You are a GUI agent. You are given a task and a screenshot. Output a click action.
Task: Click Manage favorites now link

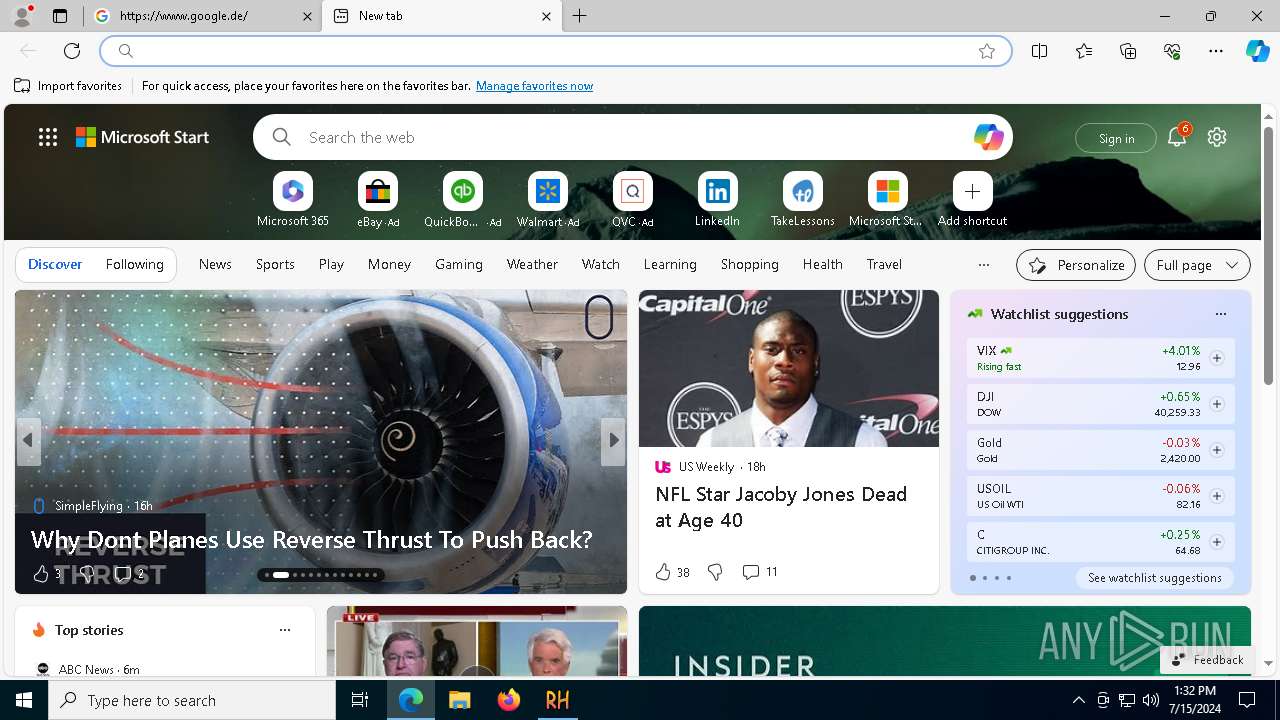(x=534, y=86)
